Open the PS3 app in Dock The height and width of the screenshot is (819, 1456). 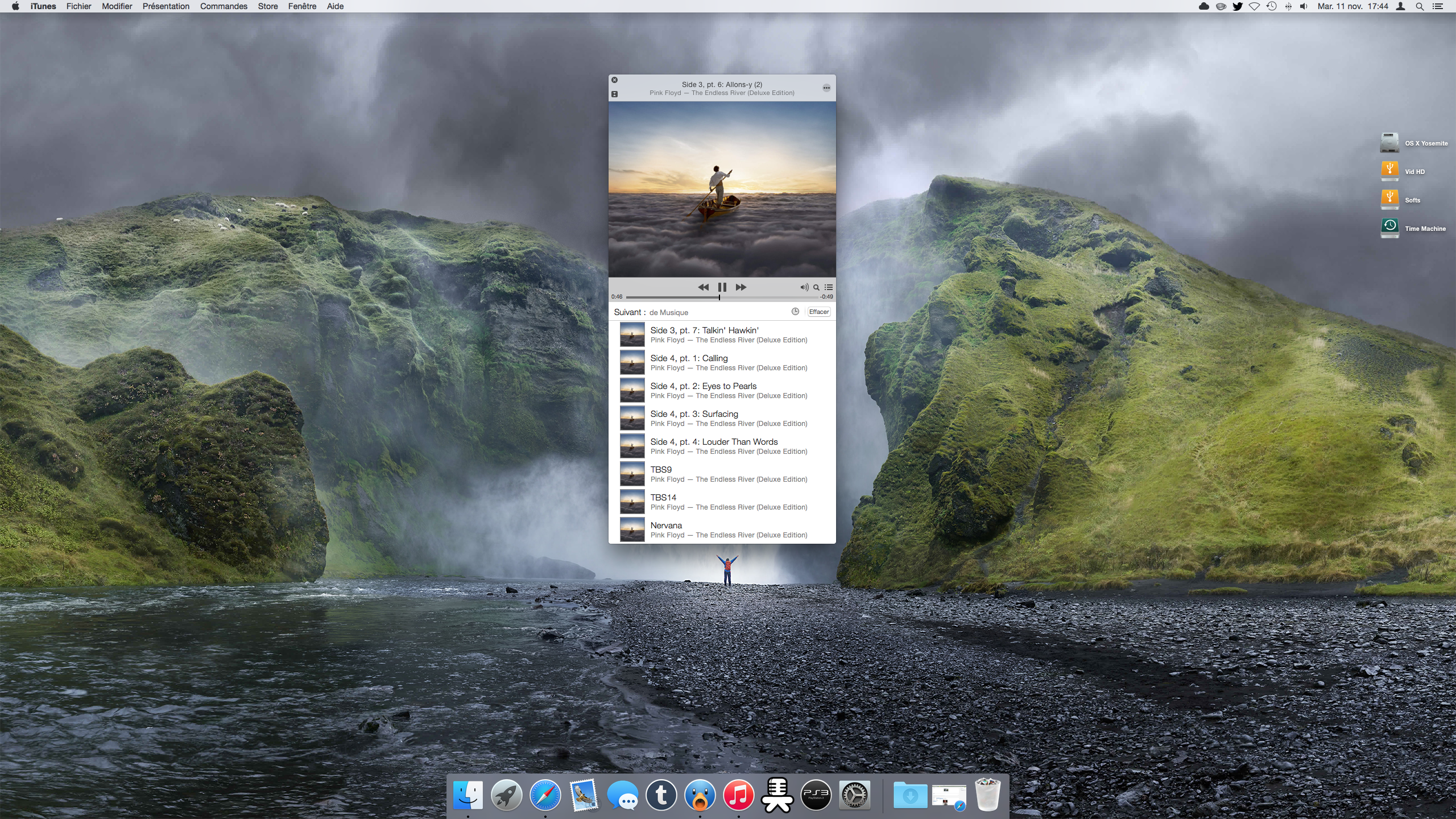[816, 795]
